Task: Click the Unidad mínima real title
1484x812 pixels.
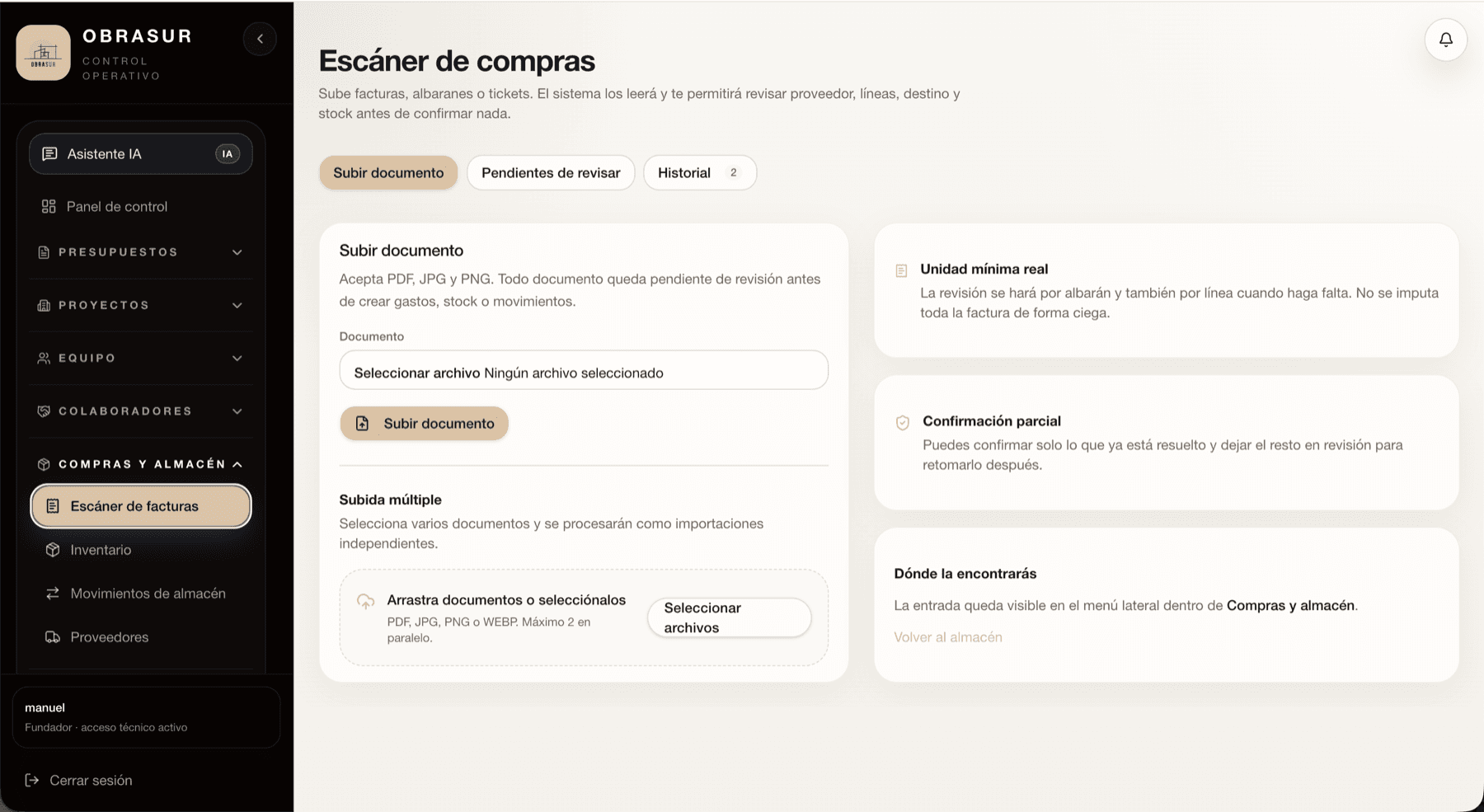Action: point(984,270)
